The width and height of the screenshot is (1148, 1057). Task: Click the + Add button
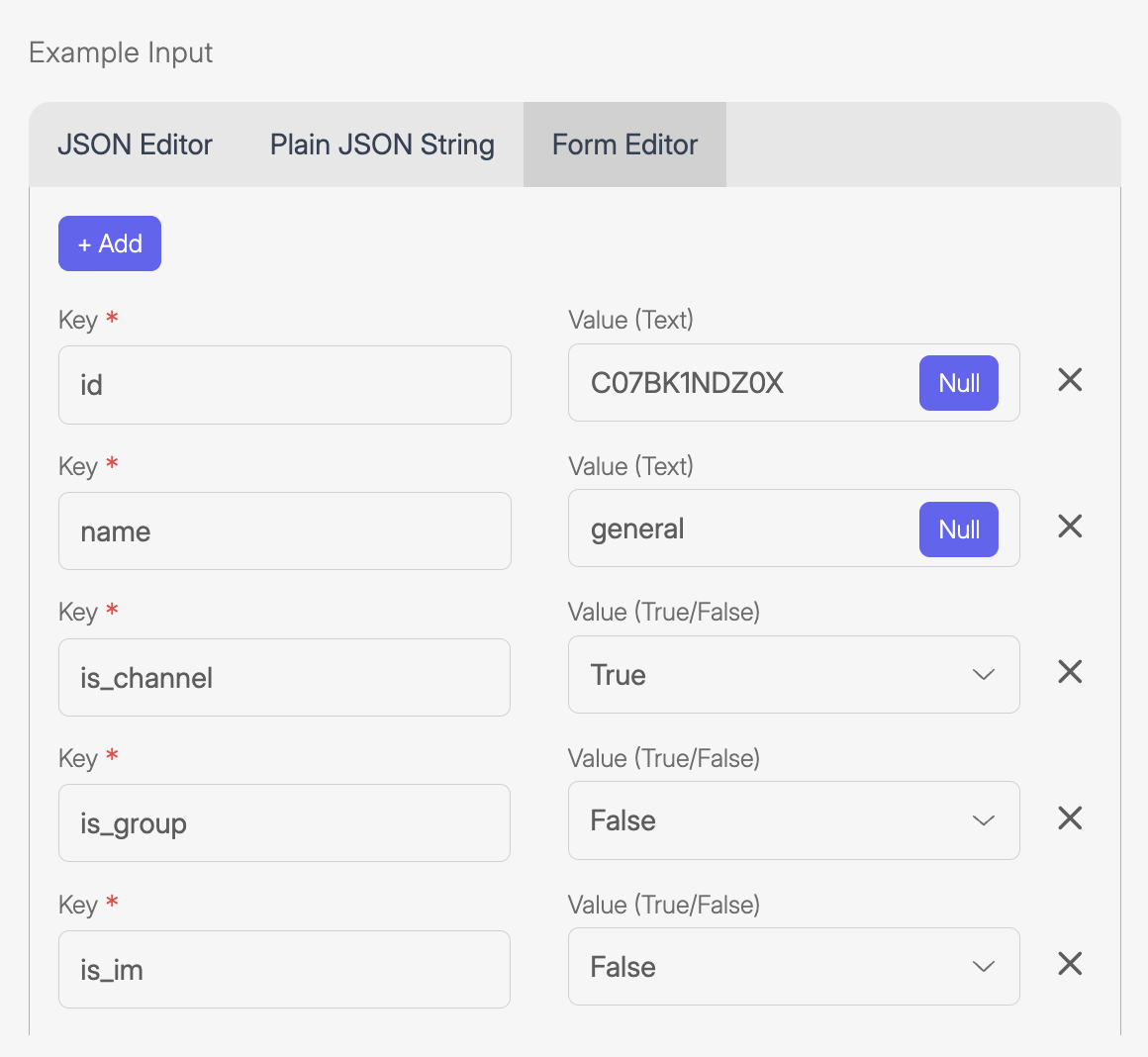[x=110, y=243]
